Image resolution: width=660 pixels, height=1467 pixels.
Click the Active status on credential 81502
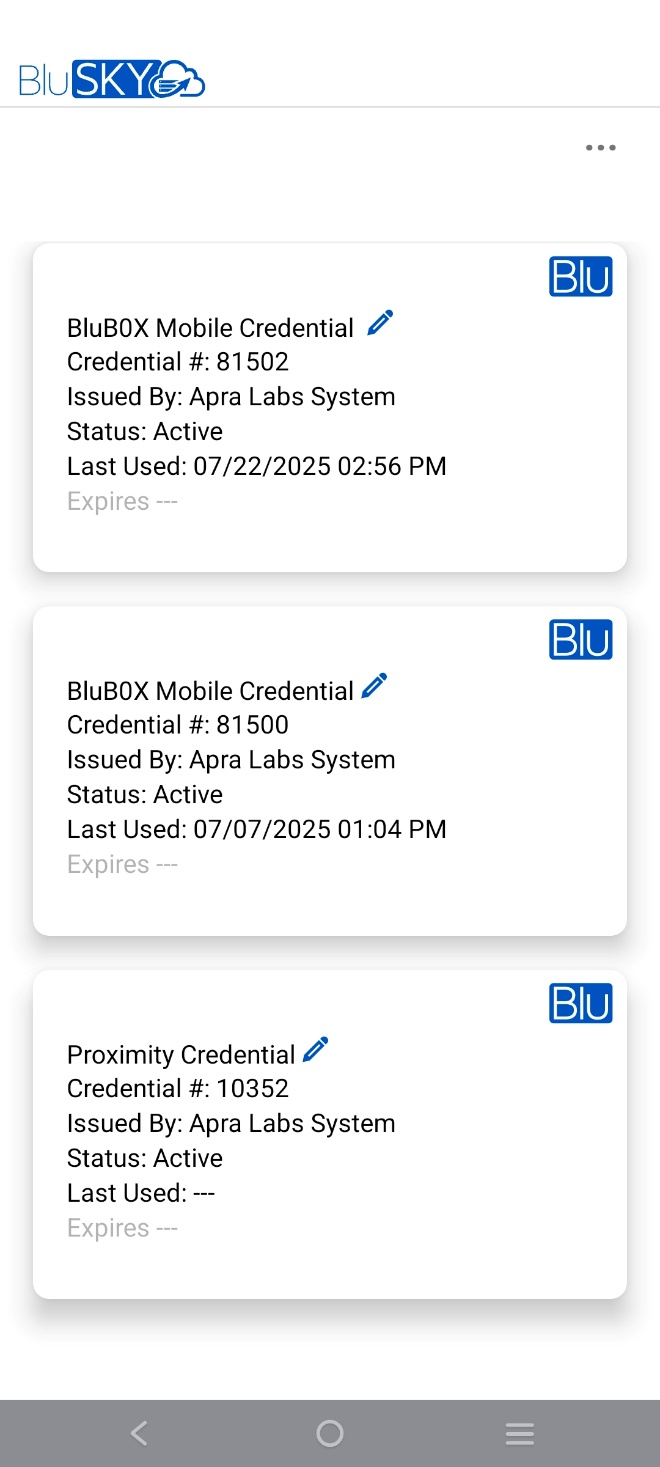(143, 431)
